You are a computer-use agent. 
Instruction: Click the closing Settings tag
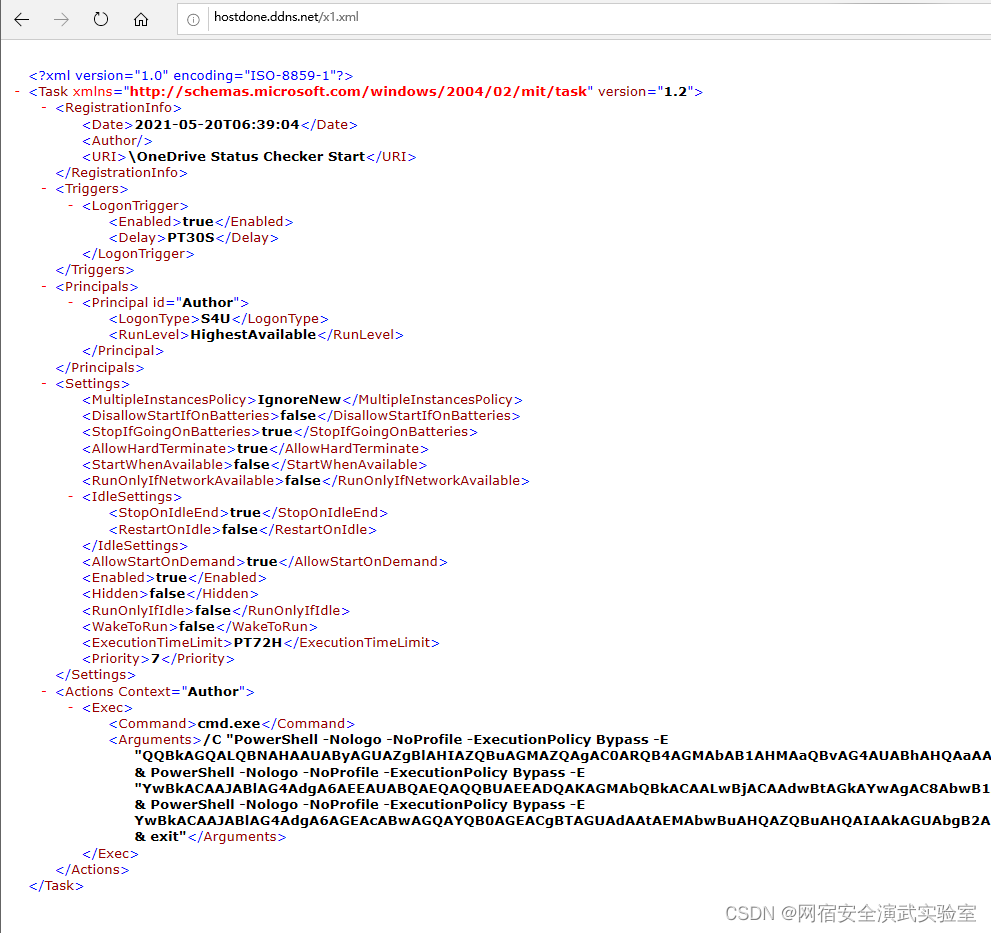click(95, 675)
